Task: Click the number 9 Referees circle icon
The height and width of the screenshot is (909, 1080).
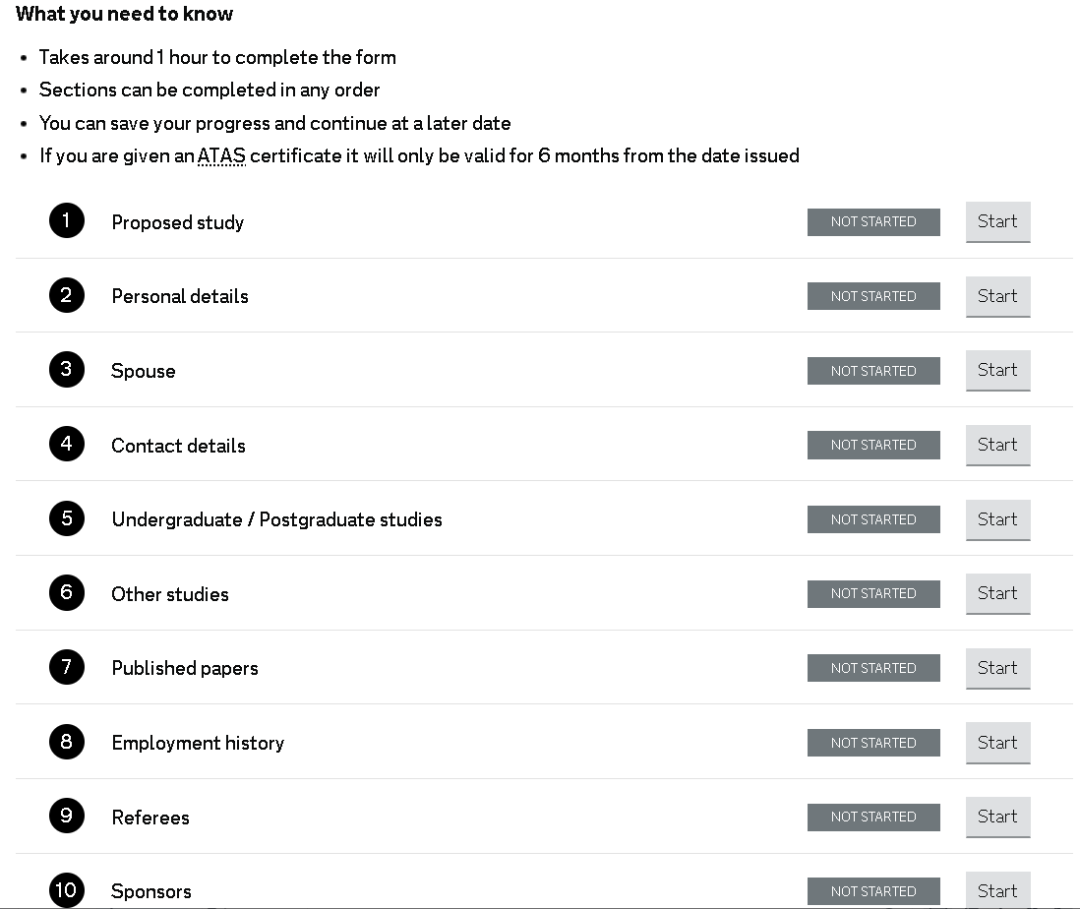Action: (66, 817)
